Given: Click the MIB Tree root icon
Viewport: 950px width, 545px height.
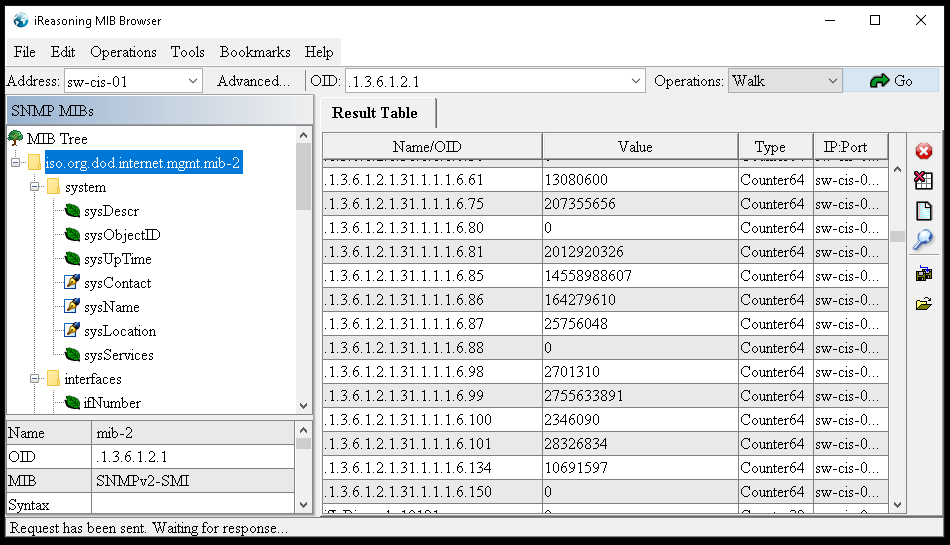Looking at the screenshot, I should pyautogui.click(x=15, y=139).
